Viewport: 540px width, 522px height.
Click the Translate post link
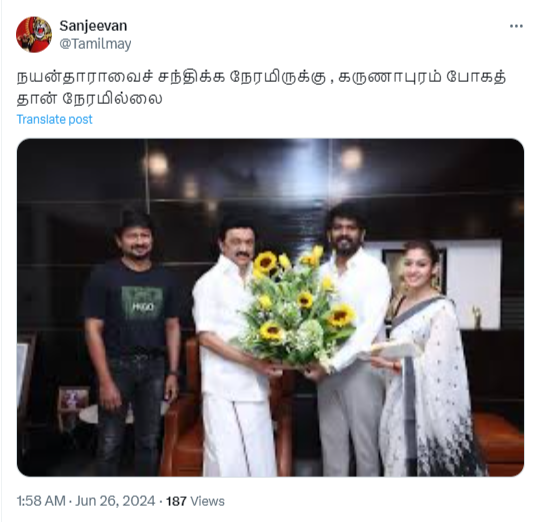[x=54, y=119]
